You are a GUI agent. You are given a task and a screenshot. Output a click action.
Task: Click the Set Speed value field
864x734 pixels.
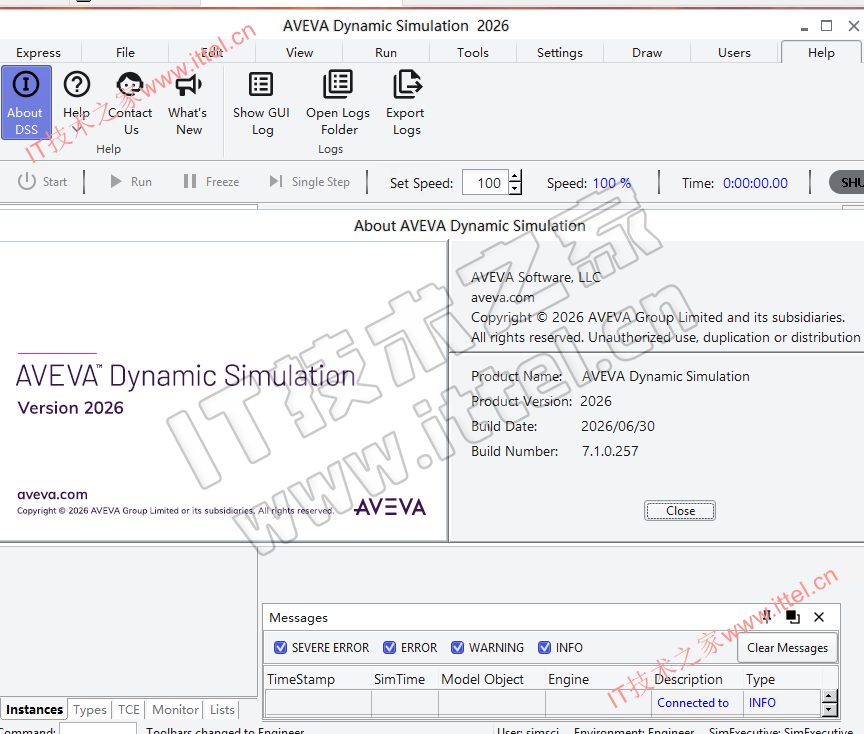pyautogui.click(x=485, y=183)
